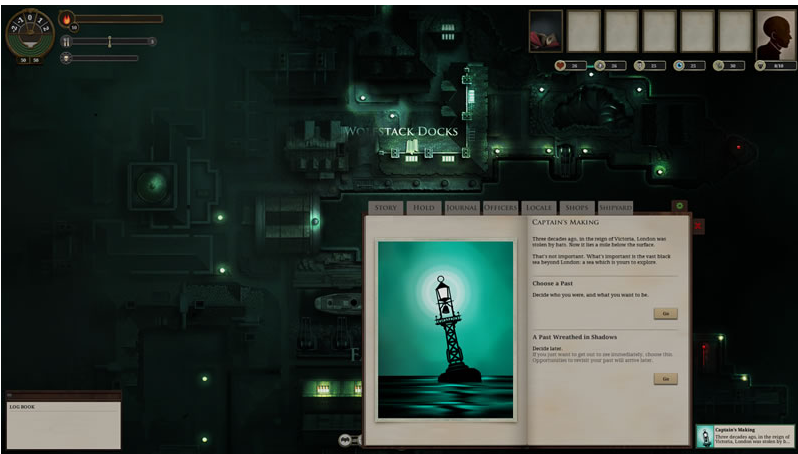
Task: Click the fuel gauge bar
Action: tap(119, 19)
